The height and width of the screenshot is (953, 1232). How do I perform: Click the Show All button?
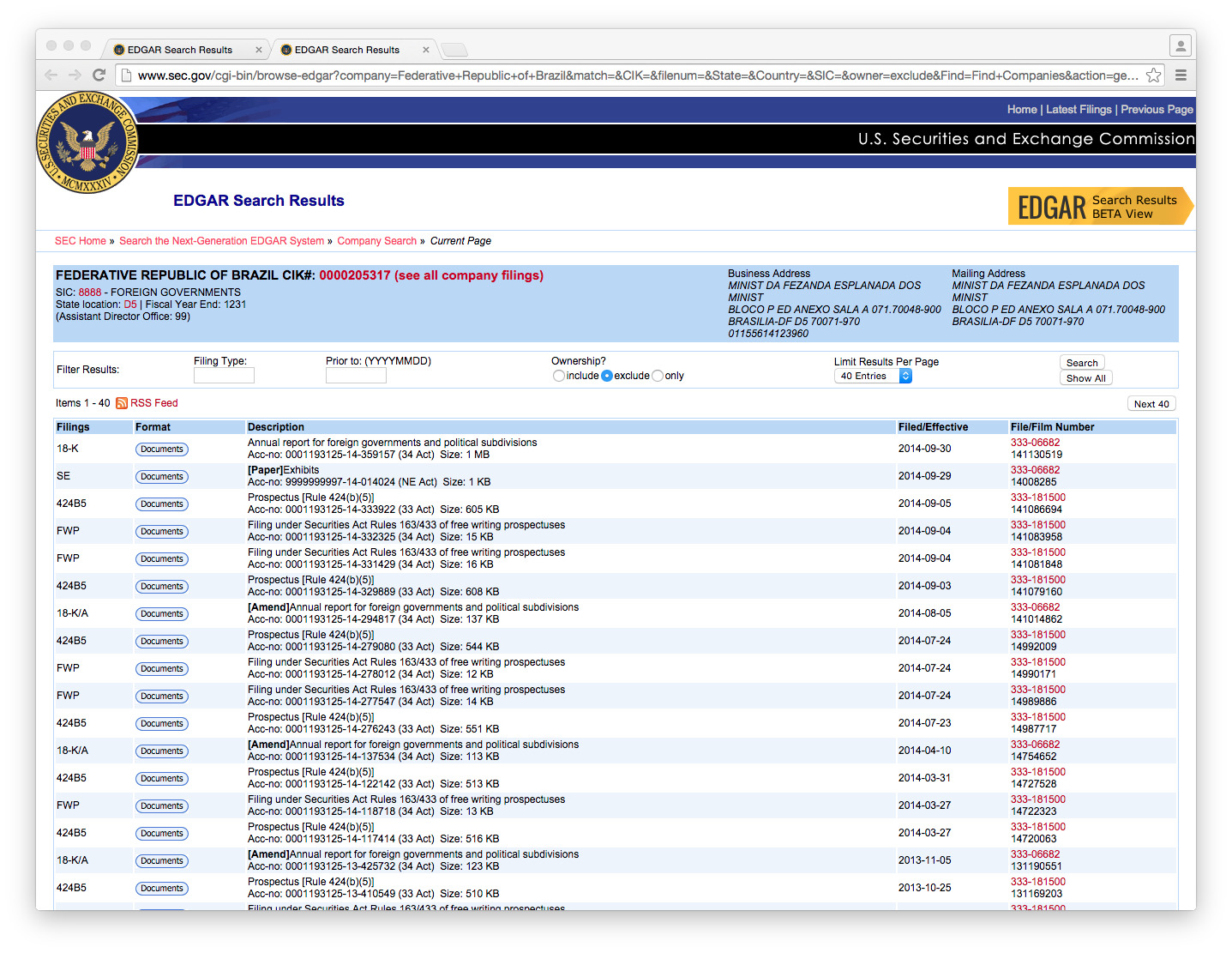click(1085, 378)
